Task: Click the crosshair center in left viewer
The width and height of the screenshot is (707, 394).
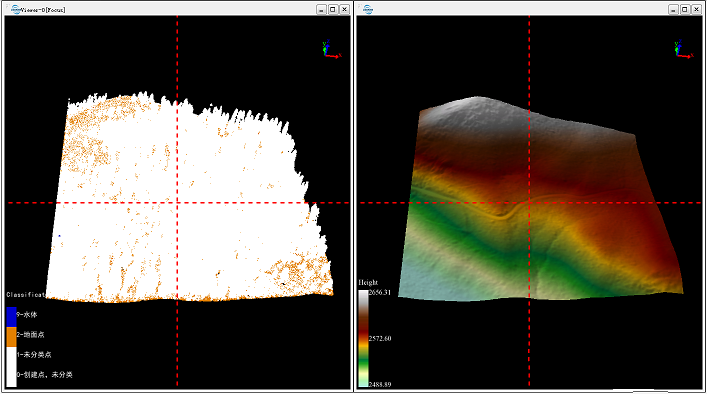Action: pos(177,203)
